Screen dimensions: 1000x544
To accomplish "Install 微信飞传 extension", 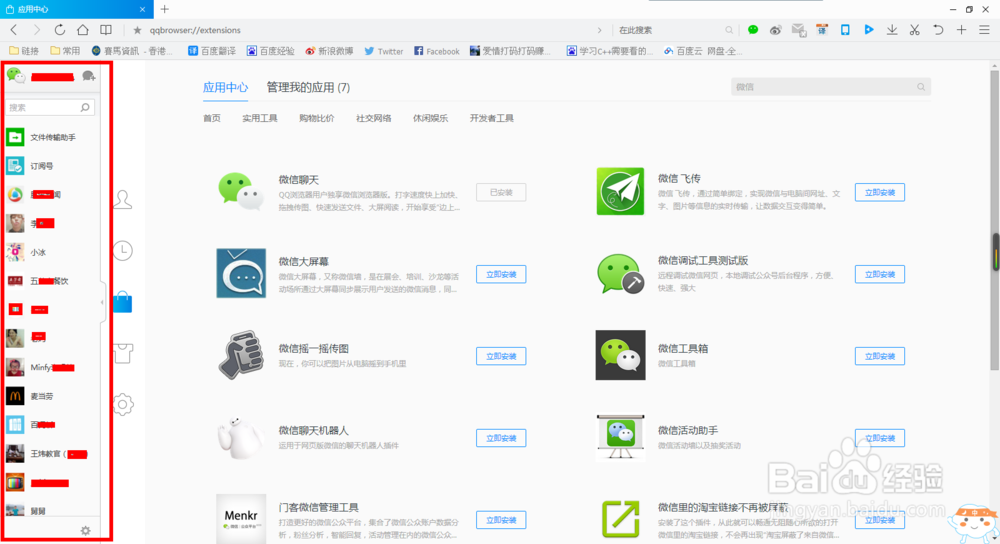I will [x=879, y=193].
